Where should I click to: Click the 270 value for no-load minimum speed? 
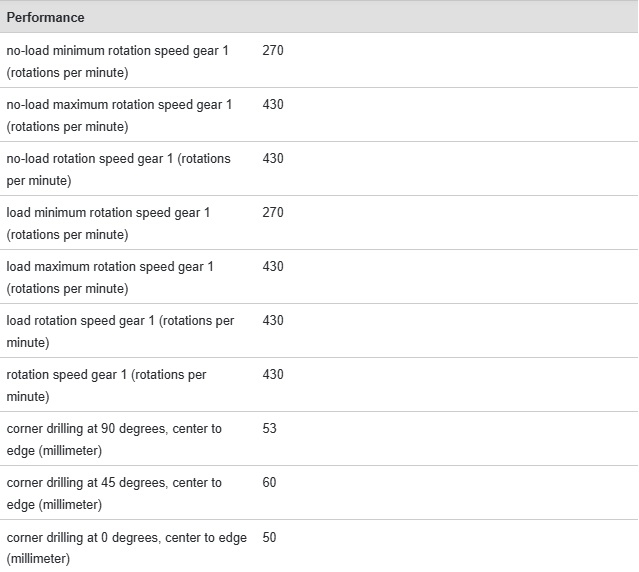273,51
